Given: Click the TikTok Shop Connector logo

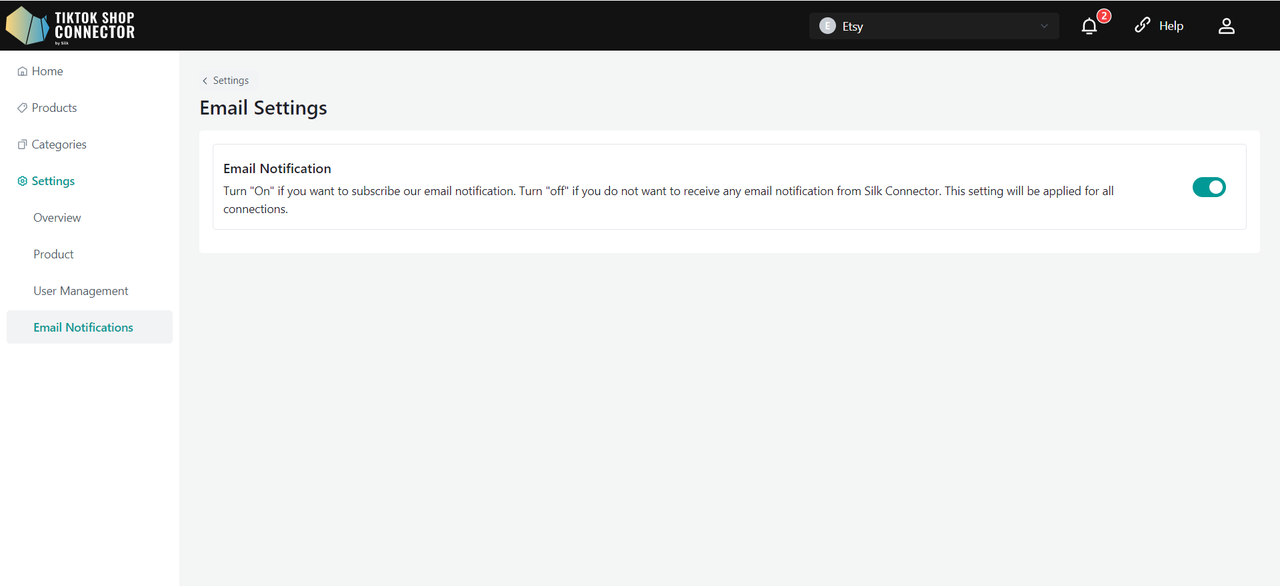Looking at the screenshot, I should coord(70,26).
